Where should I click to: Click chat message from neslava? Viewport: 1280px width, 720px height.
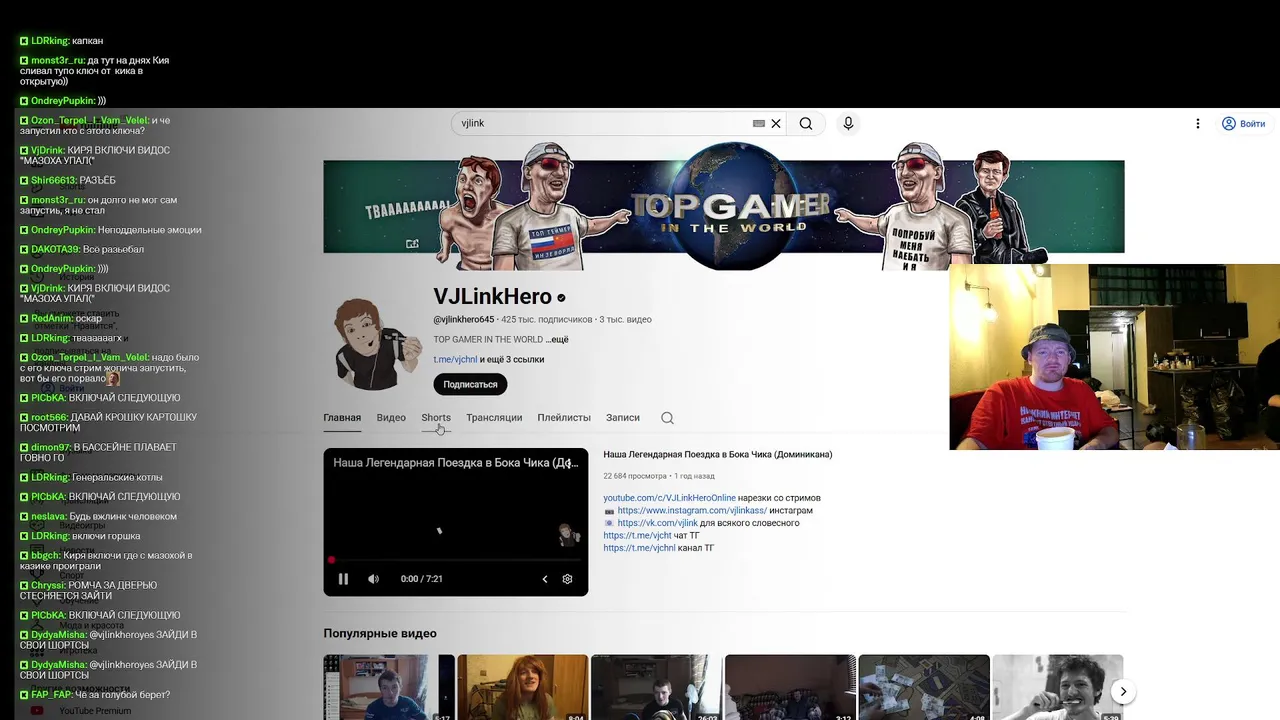98,516
